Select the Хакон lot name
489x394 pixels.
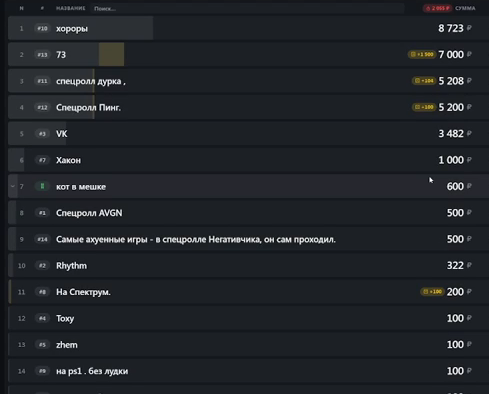[x=68, y=160]
